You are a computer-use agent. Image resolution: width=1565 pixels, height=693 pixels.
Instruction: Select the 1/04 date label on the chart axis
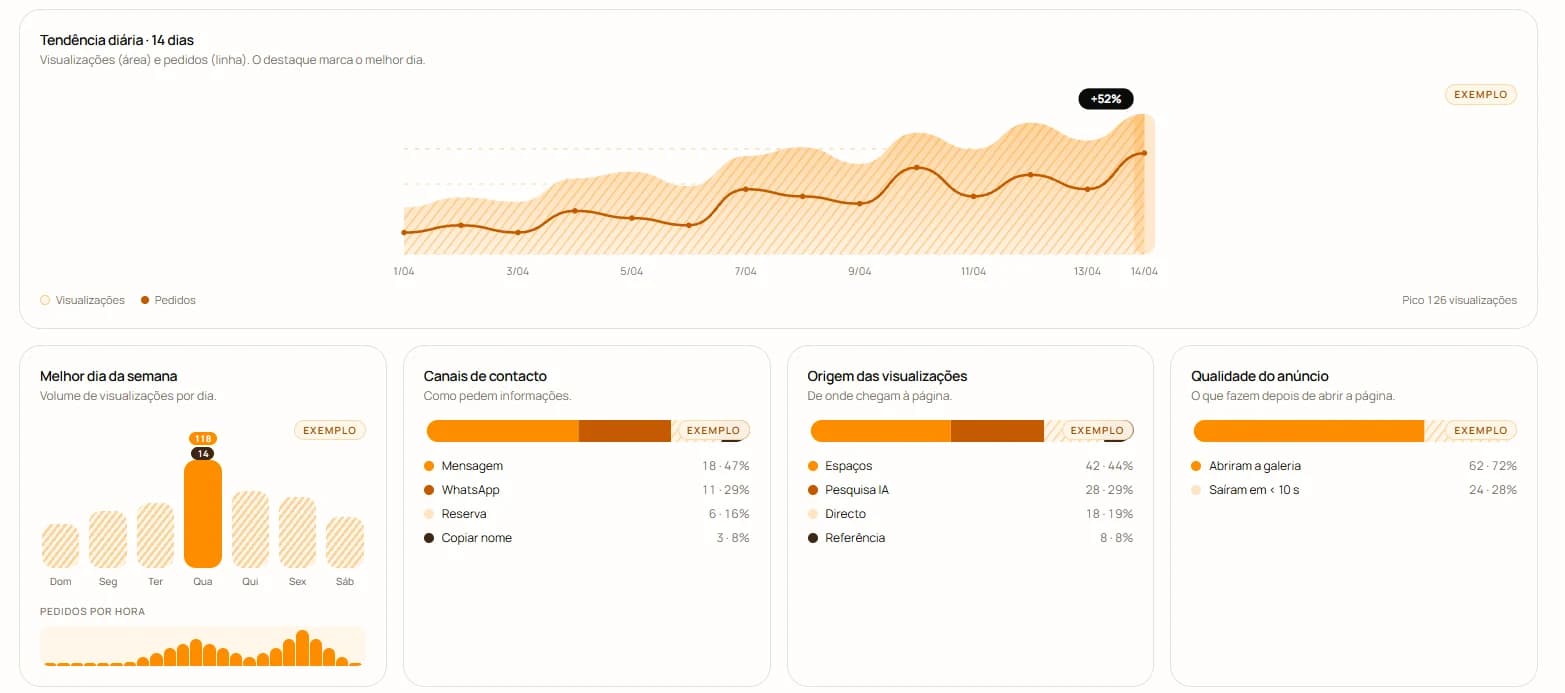404,272
